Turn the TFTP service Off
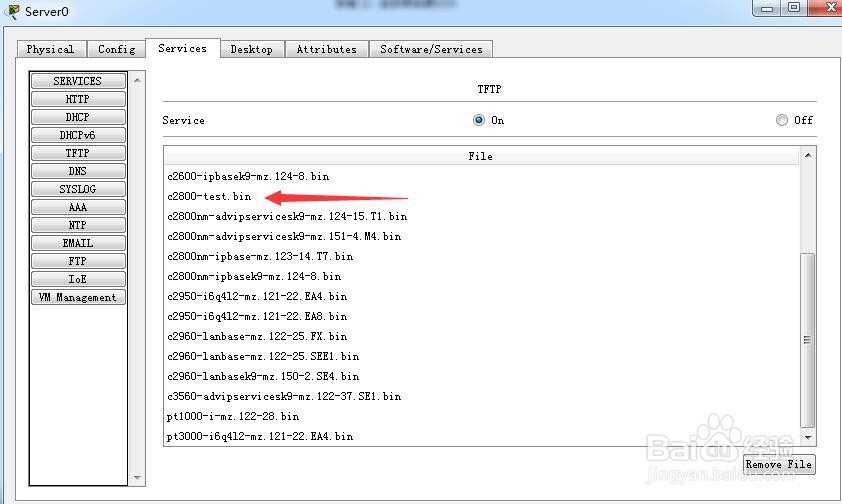Viewport: 842px width, 504px height. tap(782, 120)
